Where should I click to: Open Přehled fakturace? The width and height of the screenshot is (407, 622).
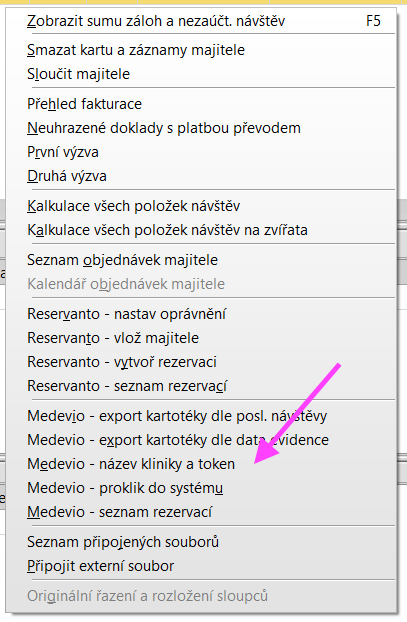click(x=201, y=104)
